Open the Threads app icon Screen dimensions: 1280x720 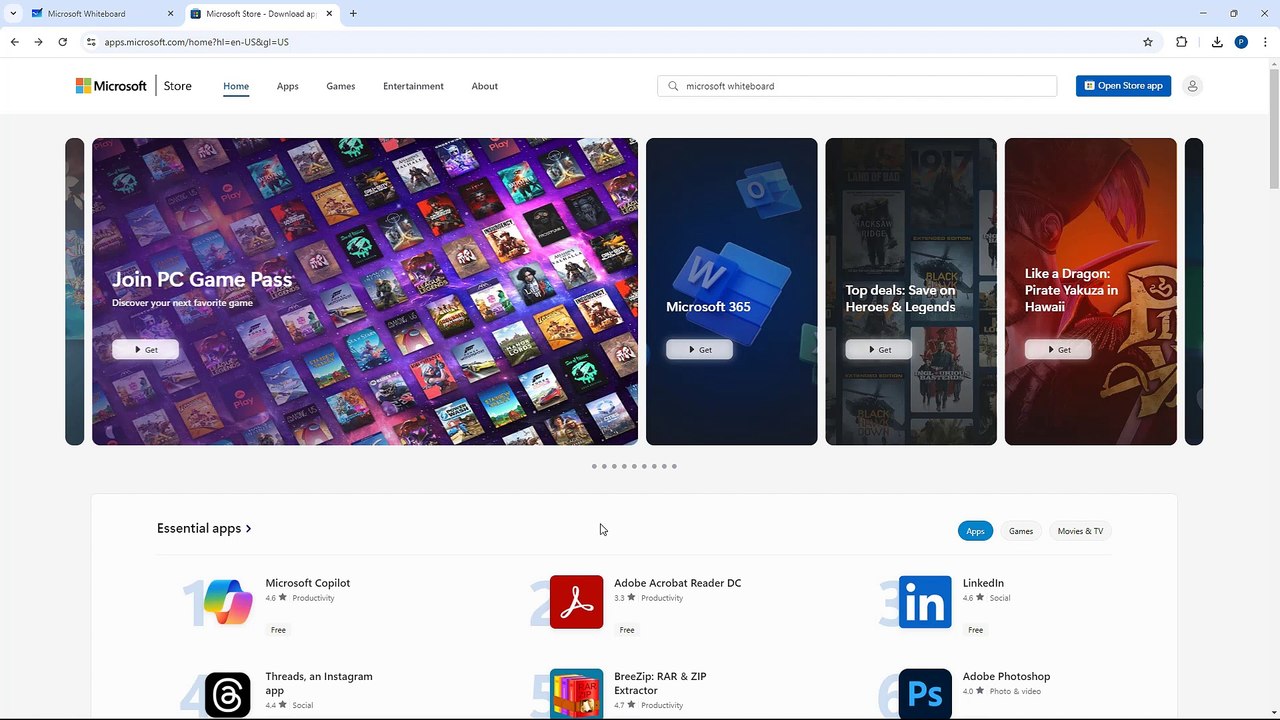tap(228, 694)
